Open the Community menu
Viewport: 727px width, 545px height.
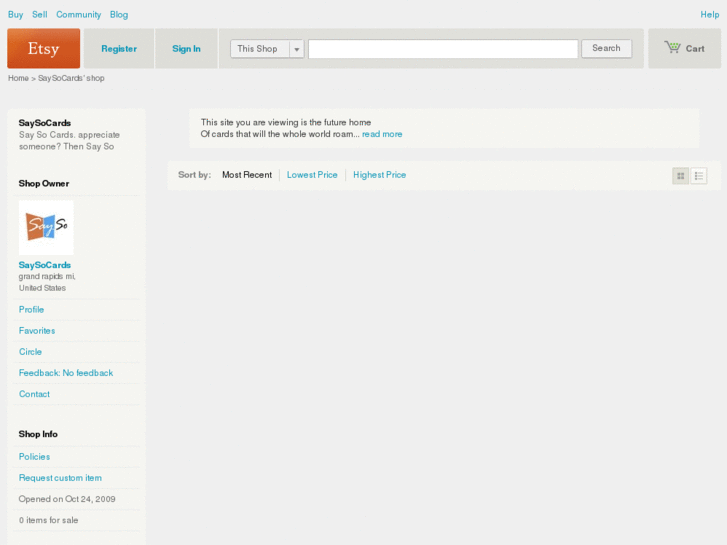[x=78, y=14]
